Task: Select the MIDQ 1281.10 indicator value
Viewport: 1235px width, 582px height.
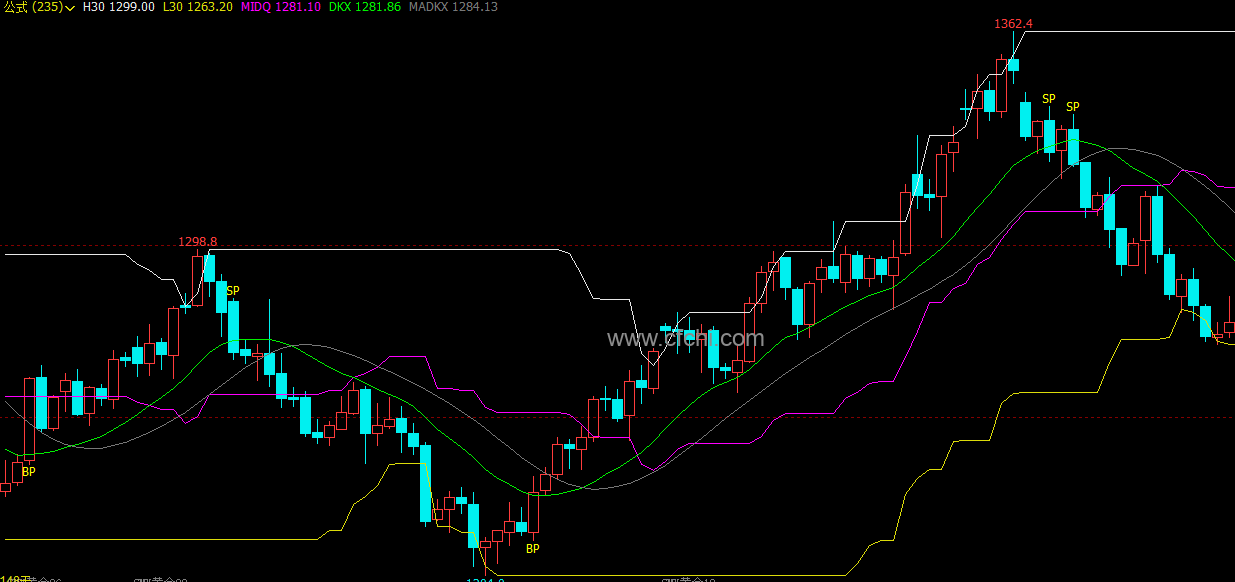Action: click(281, 7)
